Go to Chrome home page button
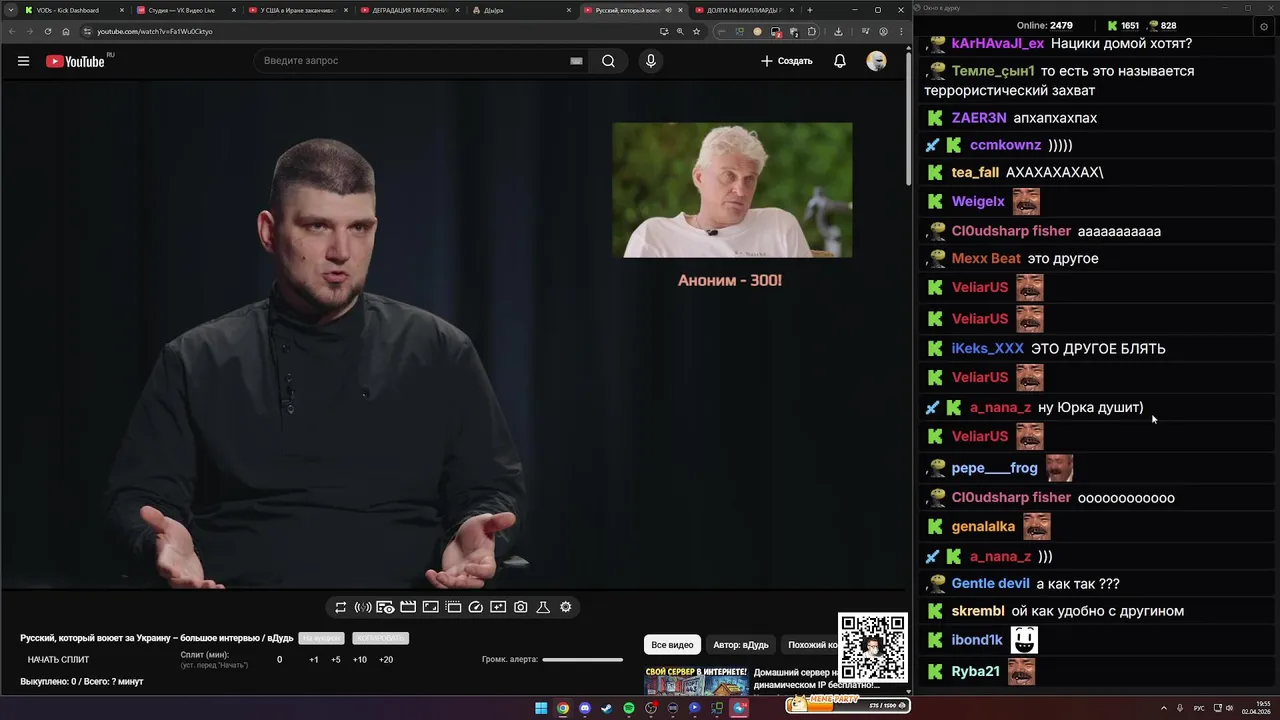This screenshot has height=720, width=1280. click(x=66, y=31)
